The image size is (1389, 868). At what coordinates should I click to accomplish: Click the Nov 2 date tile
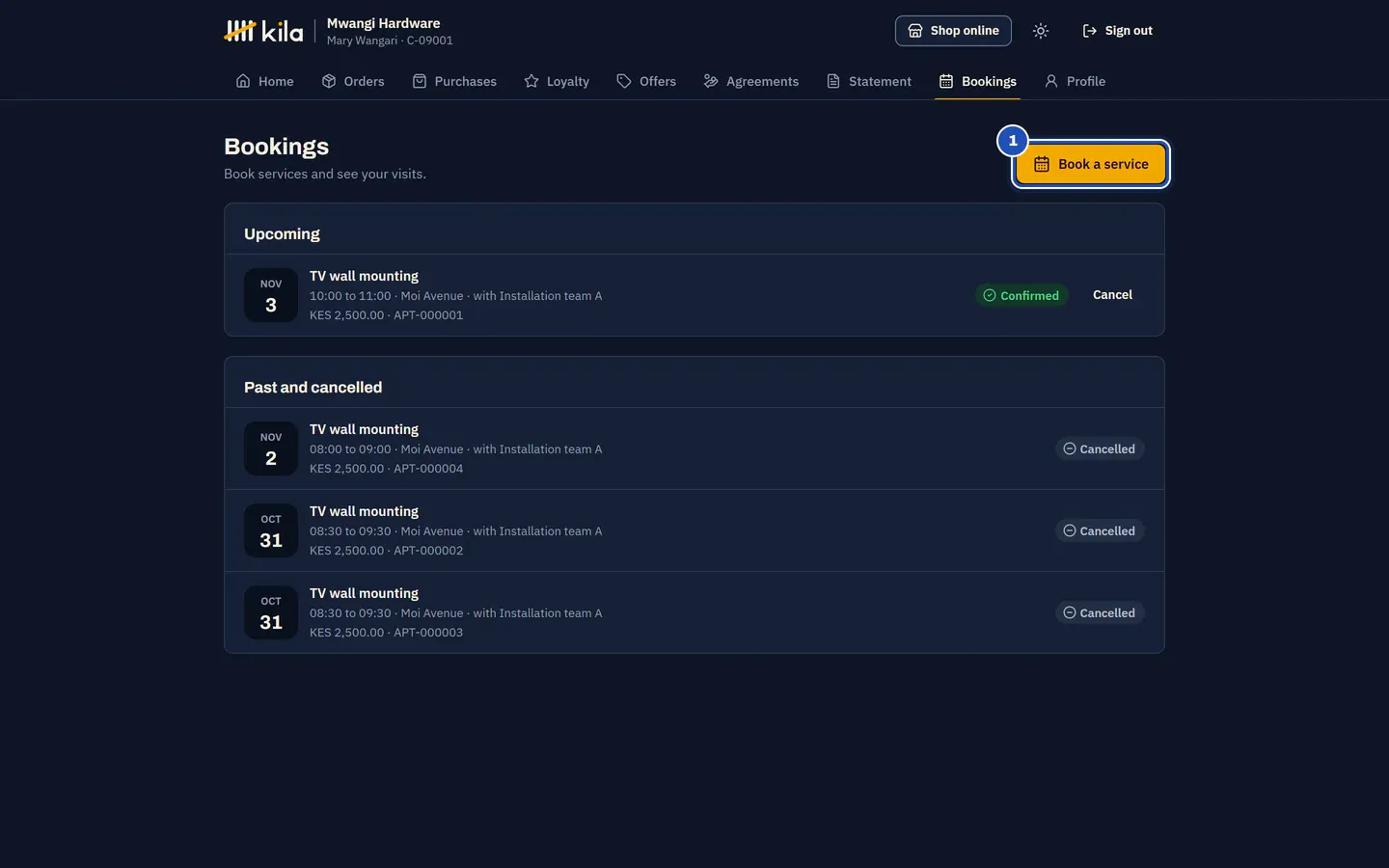click(x=271, y=448)
